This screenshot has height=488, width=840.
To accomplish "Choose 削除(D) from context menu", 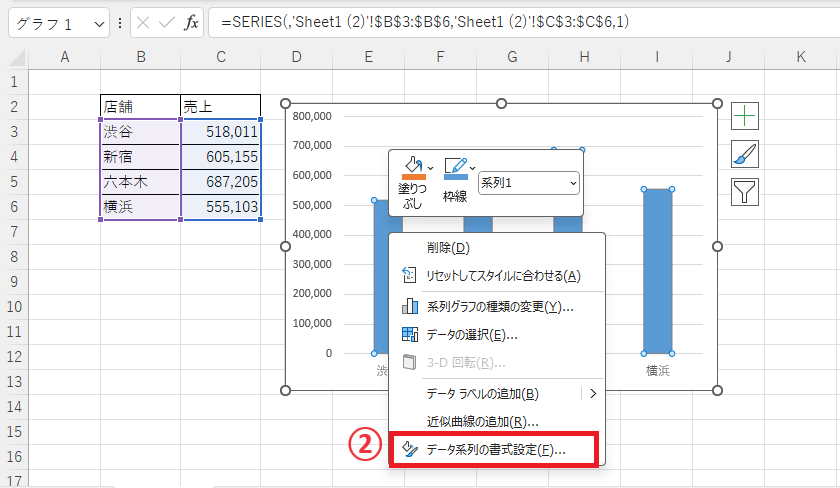I will point(497,248).
